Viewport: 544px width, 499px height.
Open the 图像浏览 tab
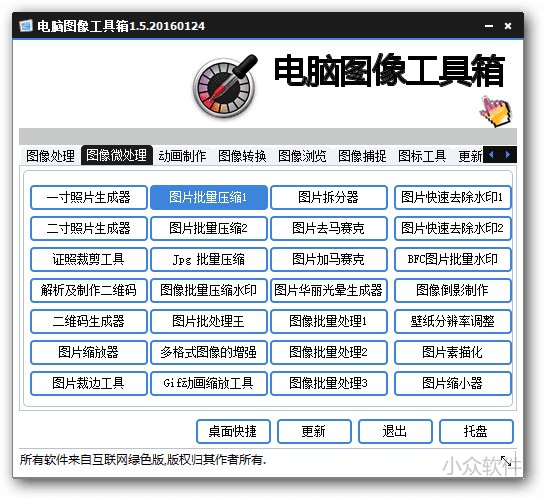[x=302, y=156]
